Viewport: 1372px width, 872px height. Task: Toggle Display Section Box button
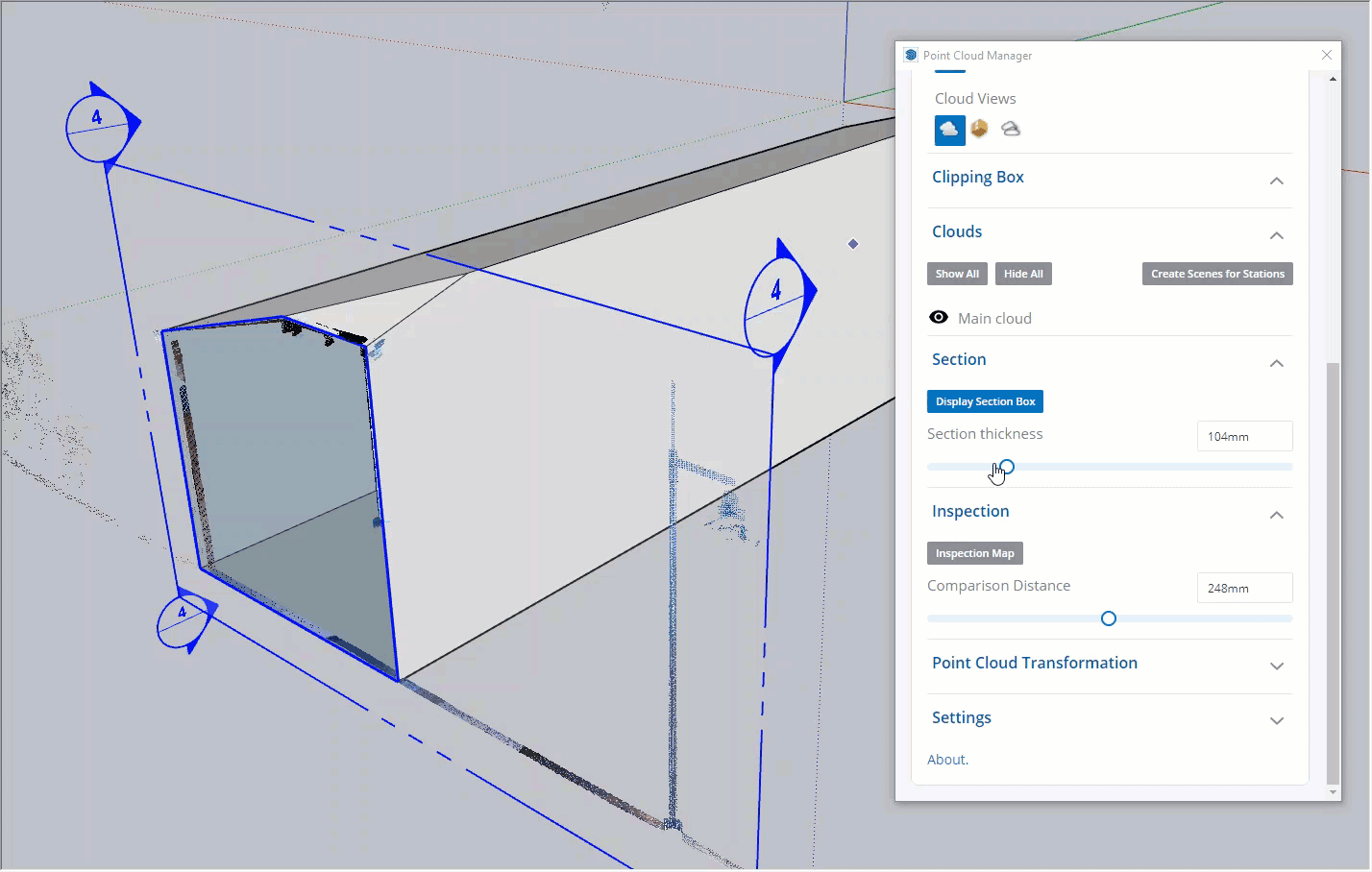pyautogui.click(x=985, y=401)
